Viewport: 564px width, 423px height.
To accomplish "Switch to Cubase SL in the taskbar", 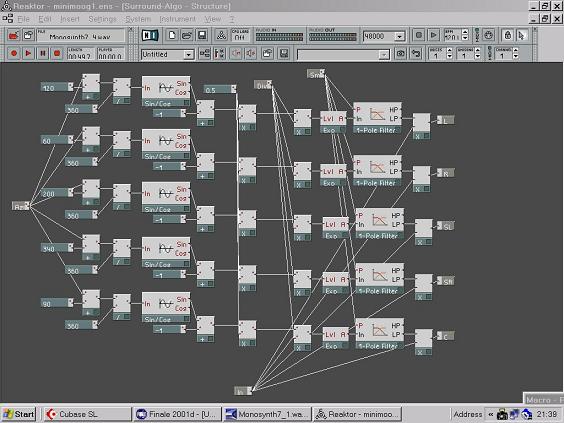I will pos(87,414).
